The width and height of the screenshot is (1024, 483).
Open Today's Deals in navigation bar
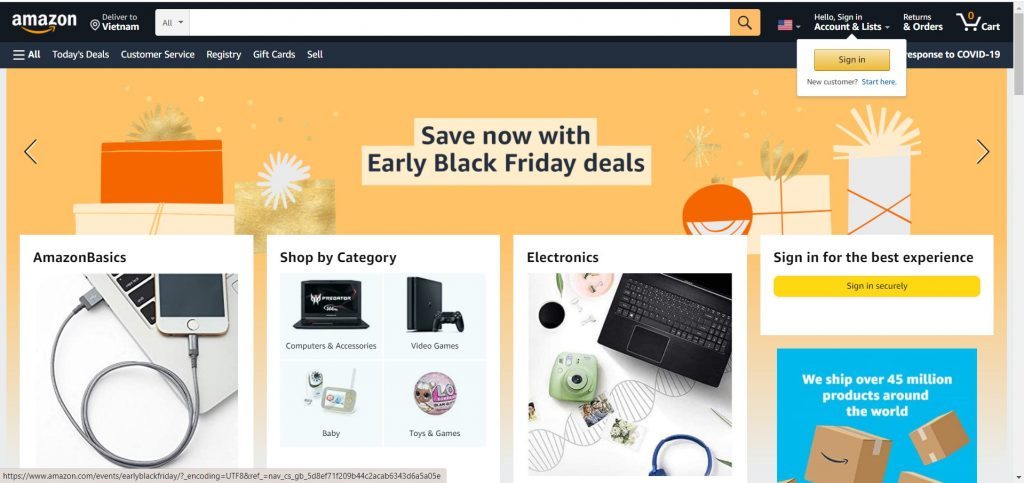coord(80,55)
